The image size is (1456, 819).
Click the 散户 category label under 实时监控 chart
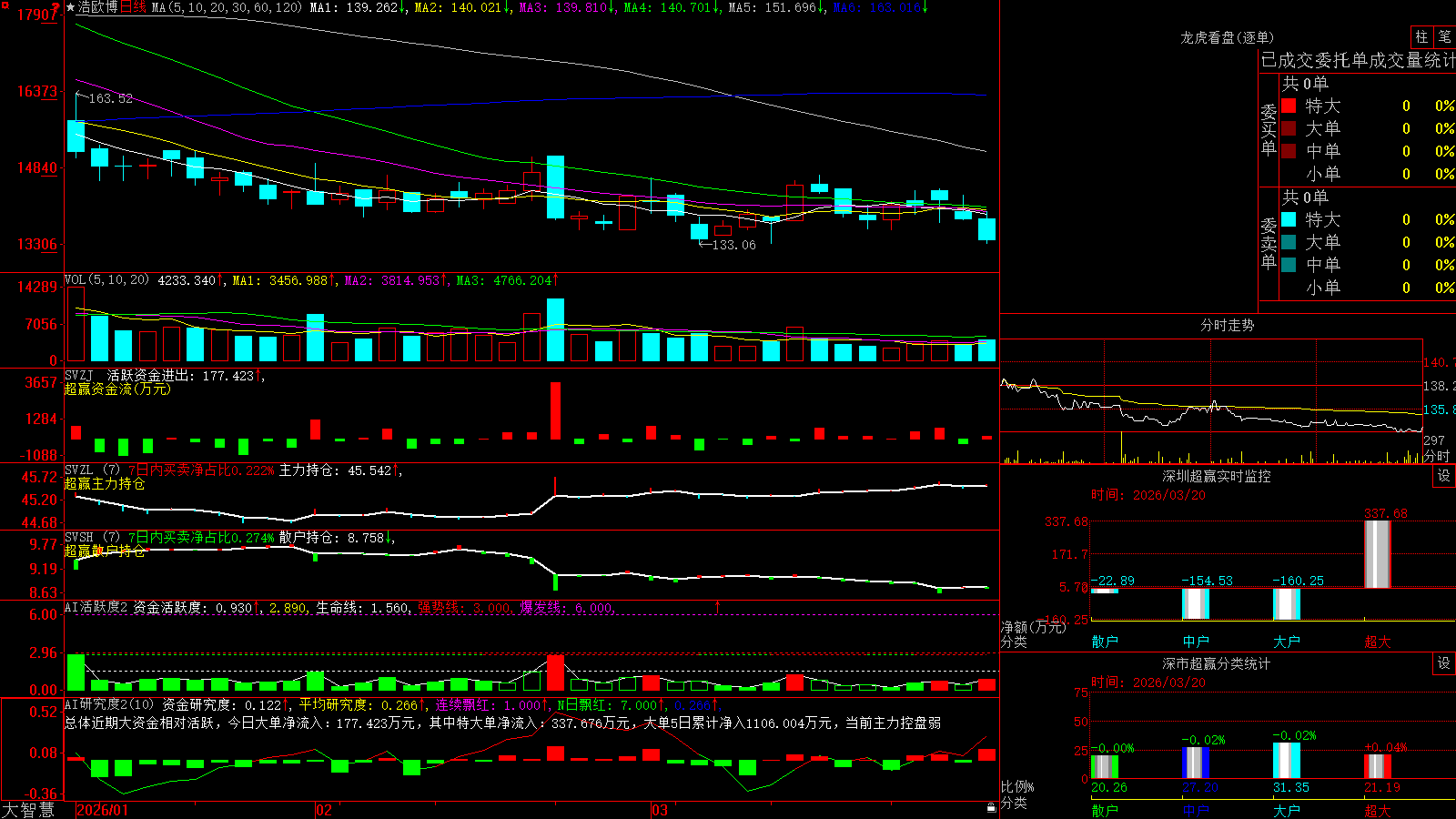point(1105,642)
